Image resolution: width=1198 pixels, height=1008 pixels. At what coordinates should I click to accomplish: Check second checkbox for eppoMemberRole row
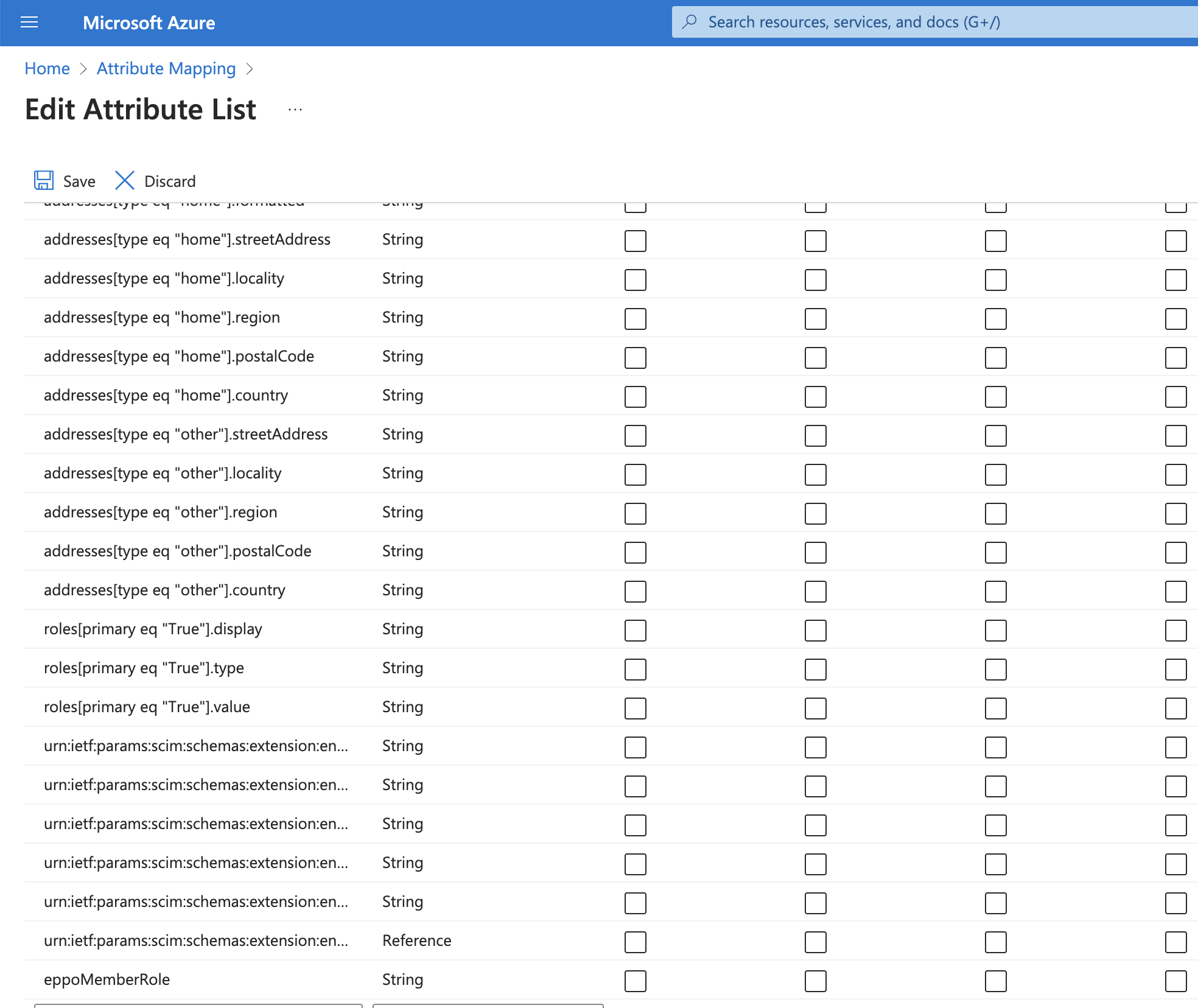tap(816, 981)
